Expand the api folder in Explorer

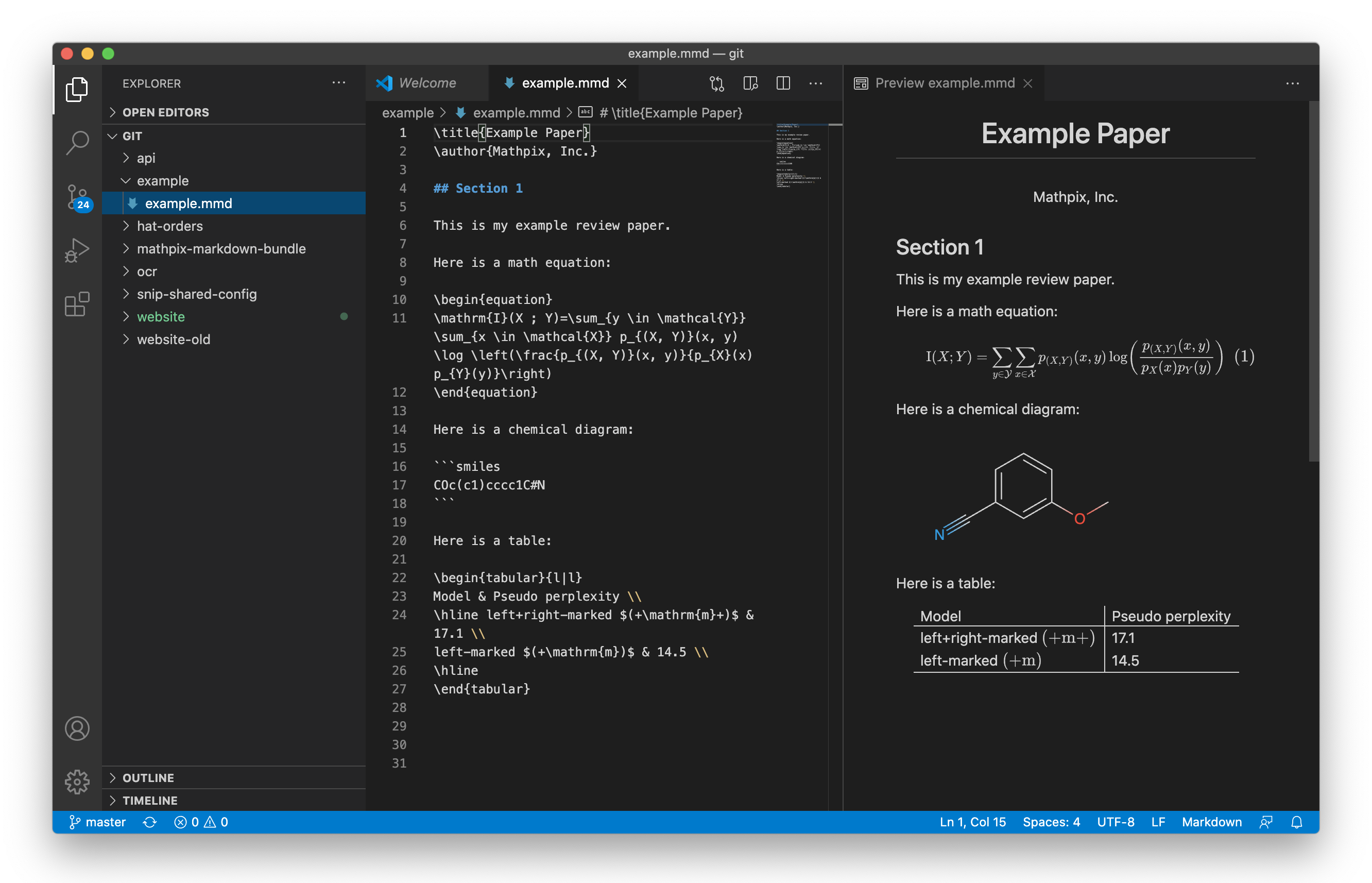[146, 158]
